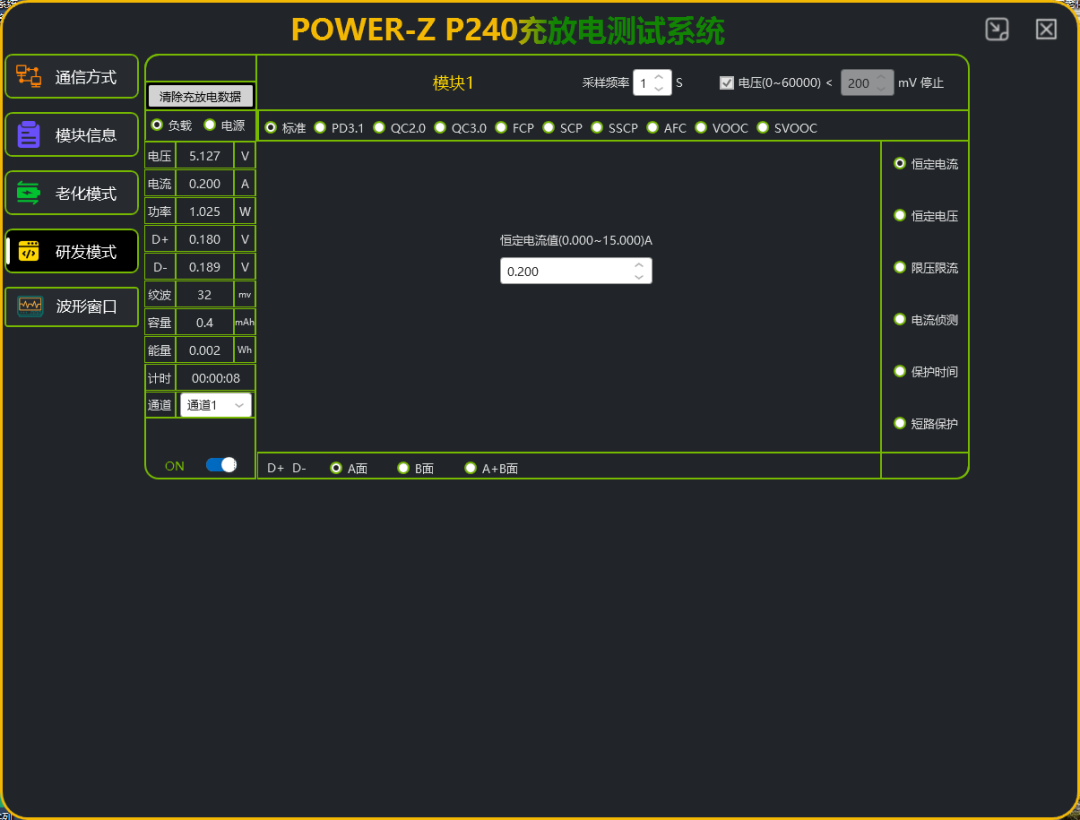Click the 波形窗口 waveform icon
Image resolution: width=1080 pixels, height=820 pixels.
point(30,306)
